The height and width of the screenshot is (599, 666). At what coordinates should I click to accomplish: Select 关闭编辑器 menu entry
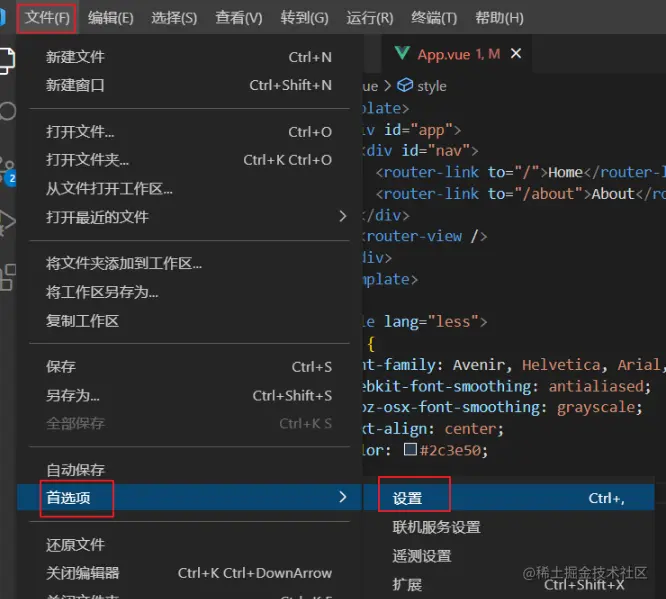coord(189,573)
